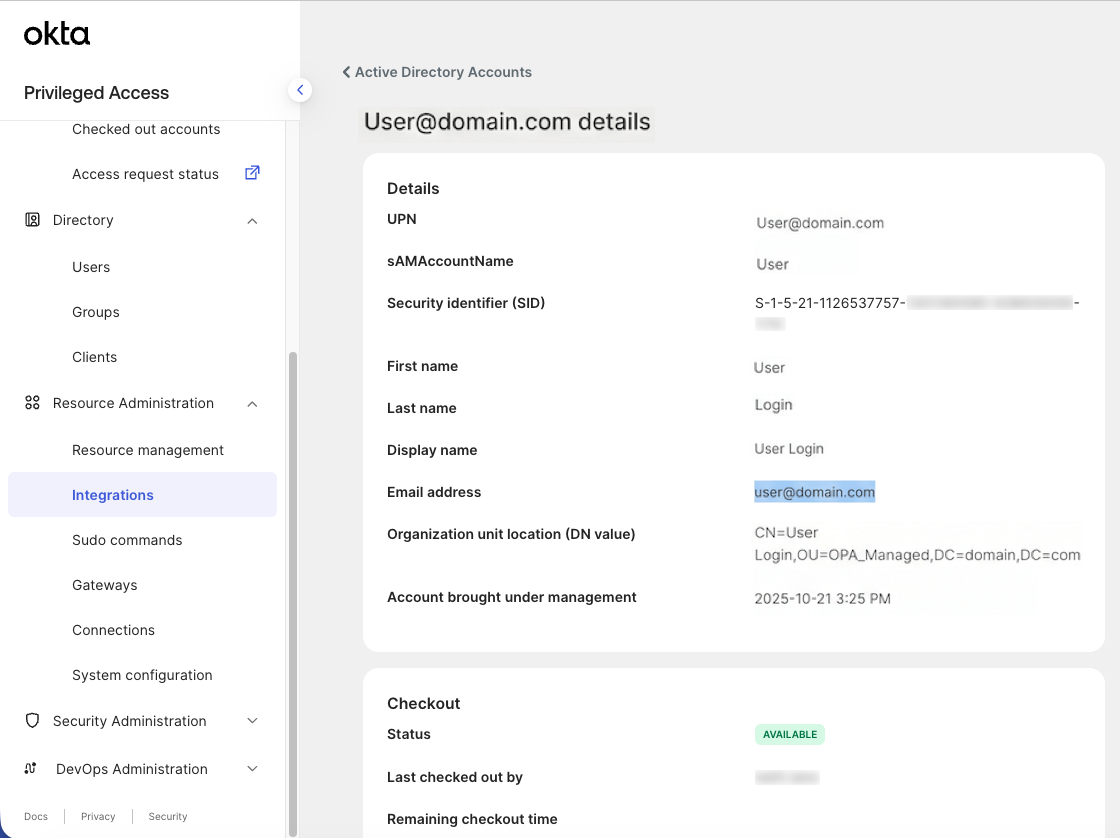The width and height of the screenshot is (1120, 838).
Task: Go to Groups in Directory
Action: (x=96, y=312)
